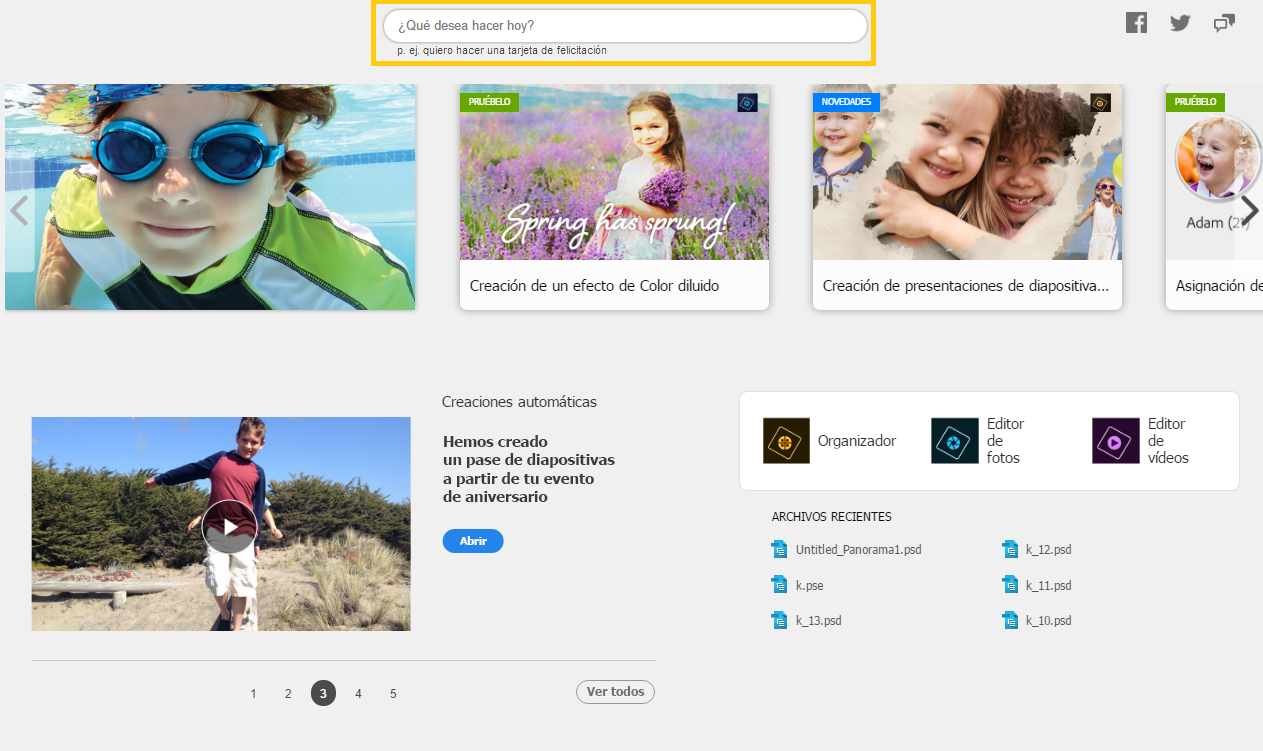Click the Ver todos button
The height and width of the screenshot is (751, 1263).
tap(615, 692)
